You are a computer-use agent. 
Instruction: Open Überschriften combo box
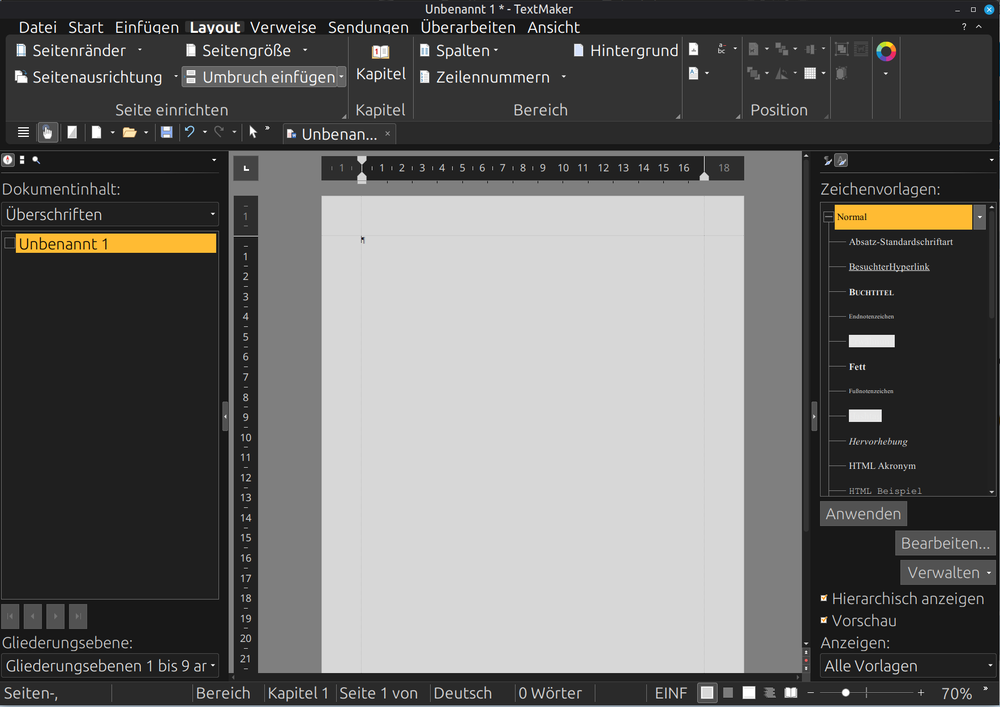click(110, 215)
